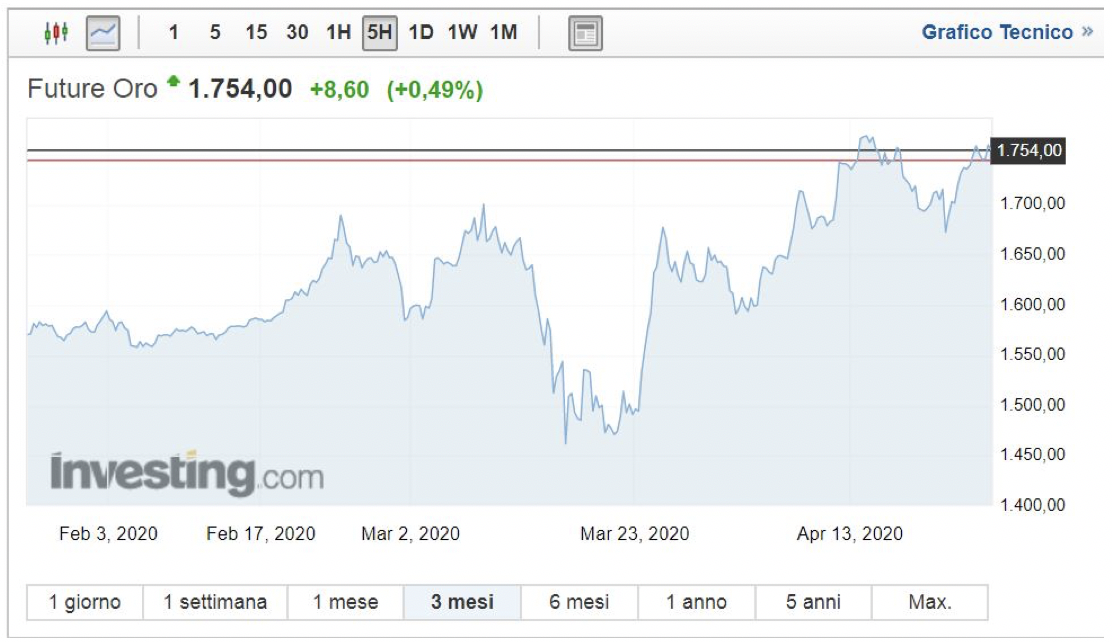Expand chart to Max. range

click(x=930, y=602)
